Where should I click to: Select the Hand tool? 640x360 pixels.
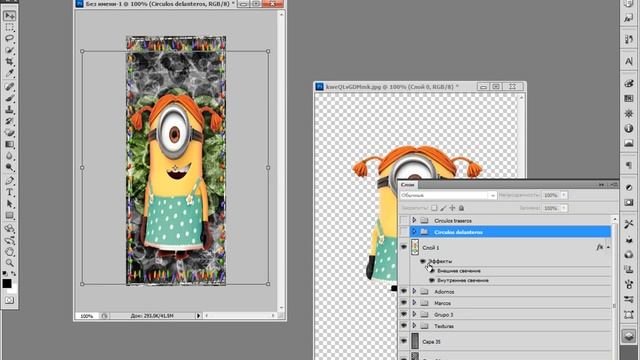(x=9, y=251)
